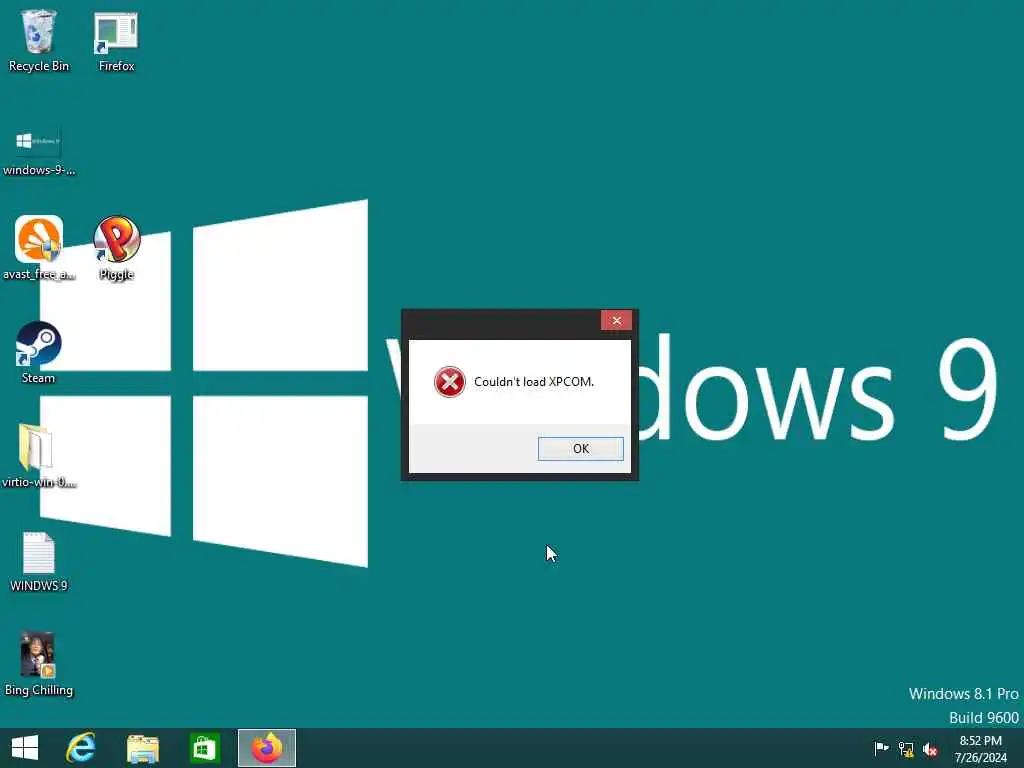Viewport: 1024px width, 768px height.
Task: Select the WINDWS 9 text file
Action: click(x=39, y=562)
